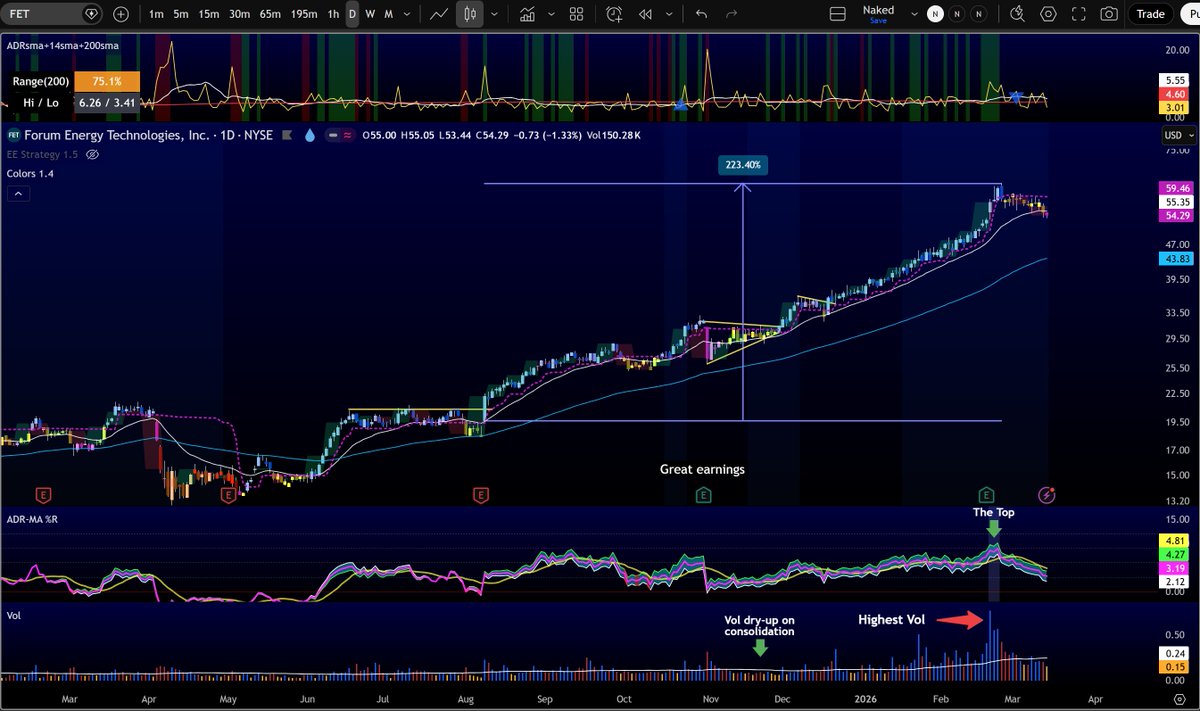The image size is (1200, 711).
Task: Take a snapshot with the camera icon
Action: [1108, 14]
